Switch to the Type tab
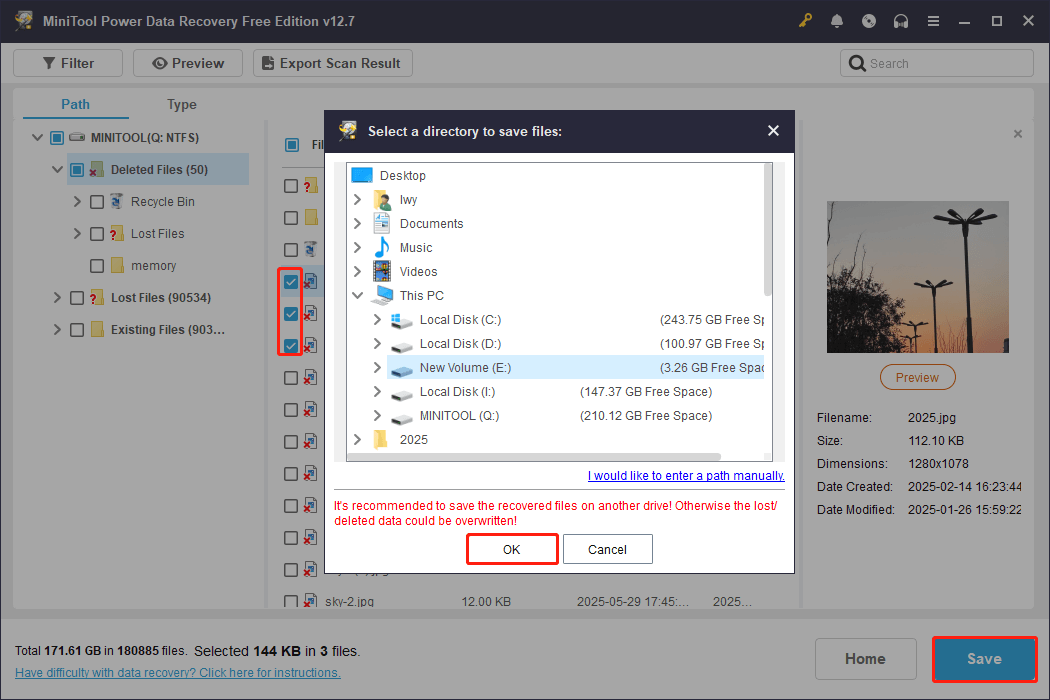 181,104
